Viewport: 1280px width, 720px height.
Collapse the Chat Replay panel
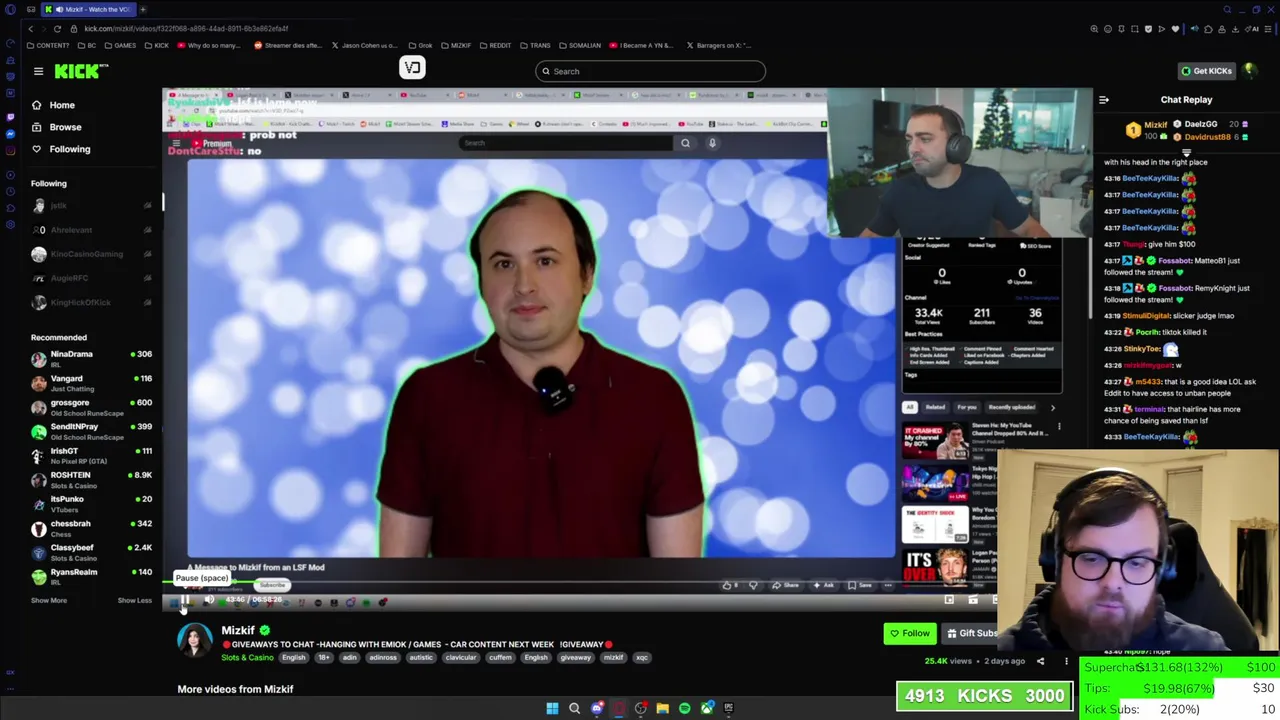(1104, 100)
